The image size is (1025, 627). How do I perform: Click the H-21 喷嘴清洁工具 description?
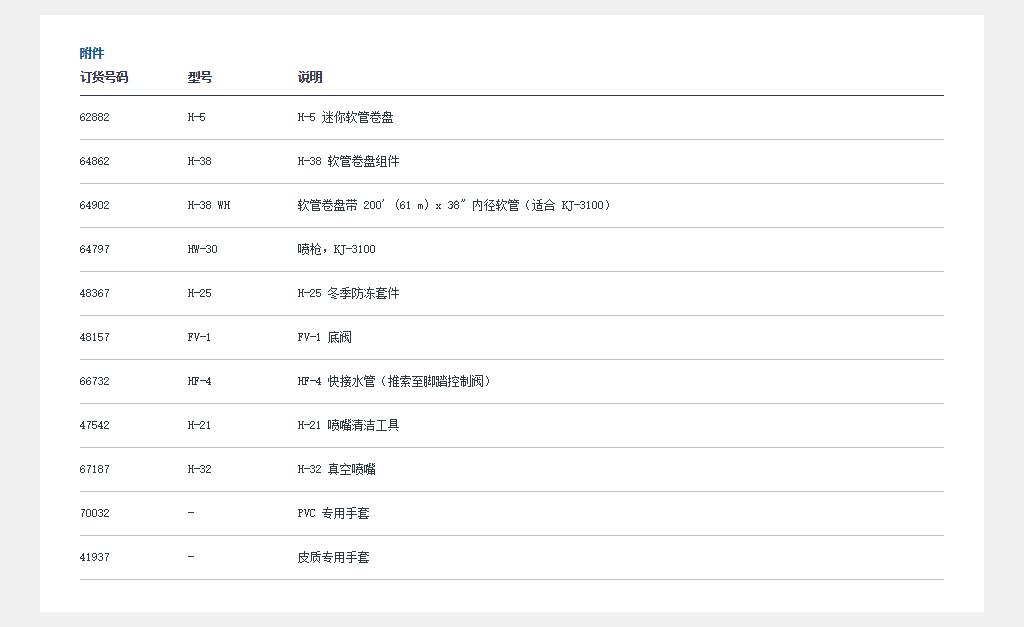tap(348, 425)
